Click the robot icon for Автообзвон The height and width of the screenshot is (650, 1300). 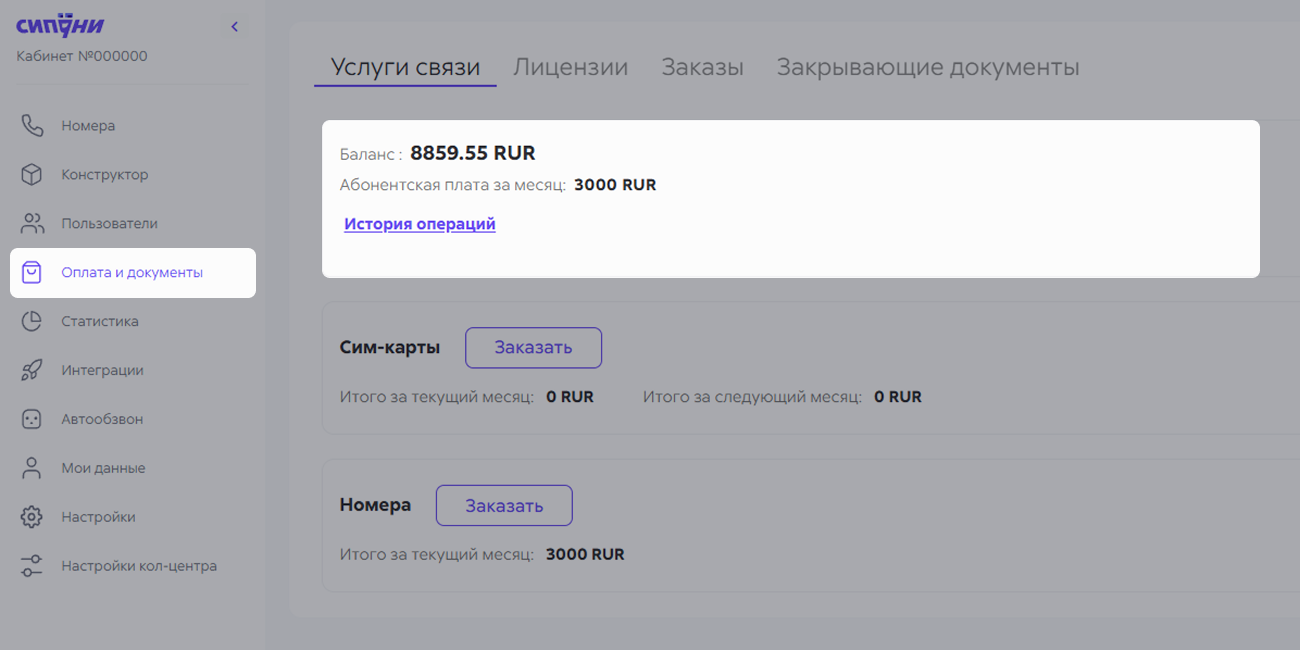pos(32,420)
